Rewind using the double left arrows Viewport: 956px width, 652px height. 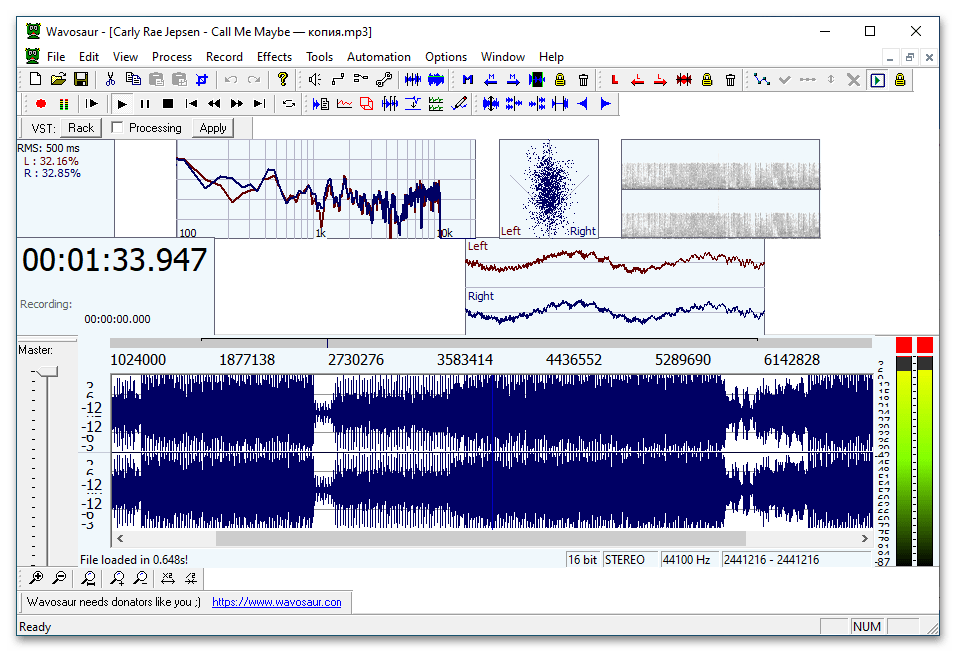click(214, 104)
